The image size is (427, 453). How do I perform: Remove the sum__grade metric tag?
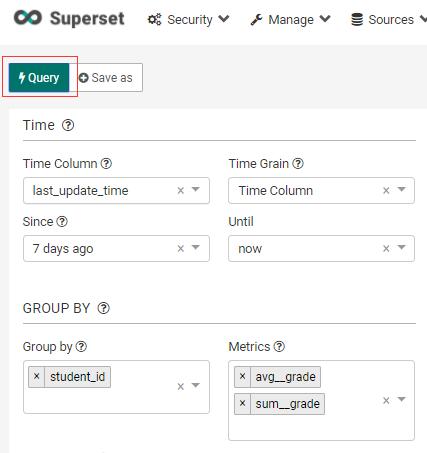tap(242, 404)
